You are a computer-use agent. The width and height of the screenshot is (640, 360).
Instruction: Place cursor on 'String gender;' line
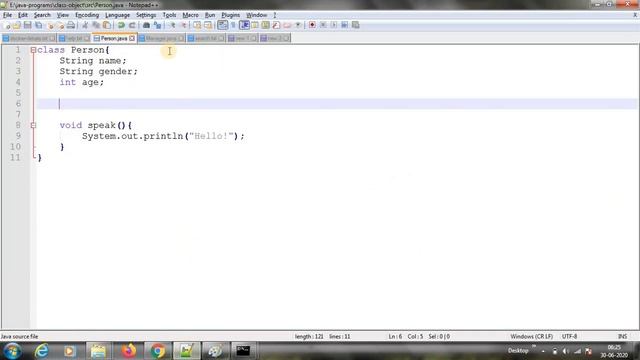(x=99, y=71)
